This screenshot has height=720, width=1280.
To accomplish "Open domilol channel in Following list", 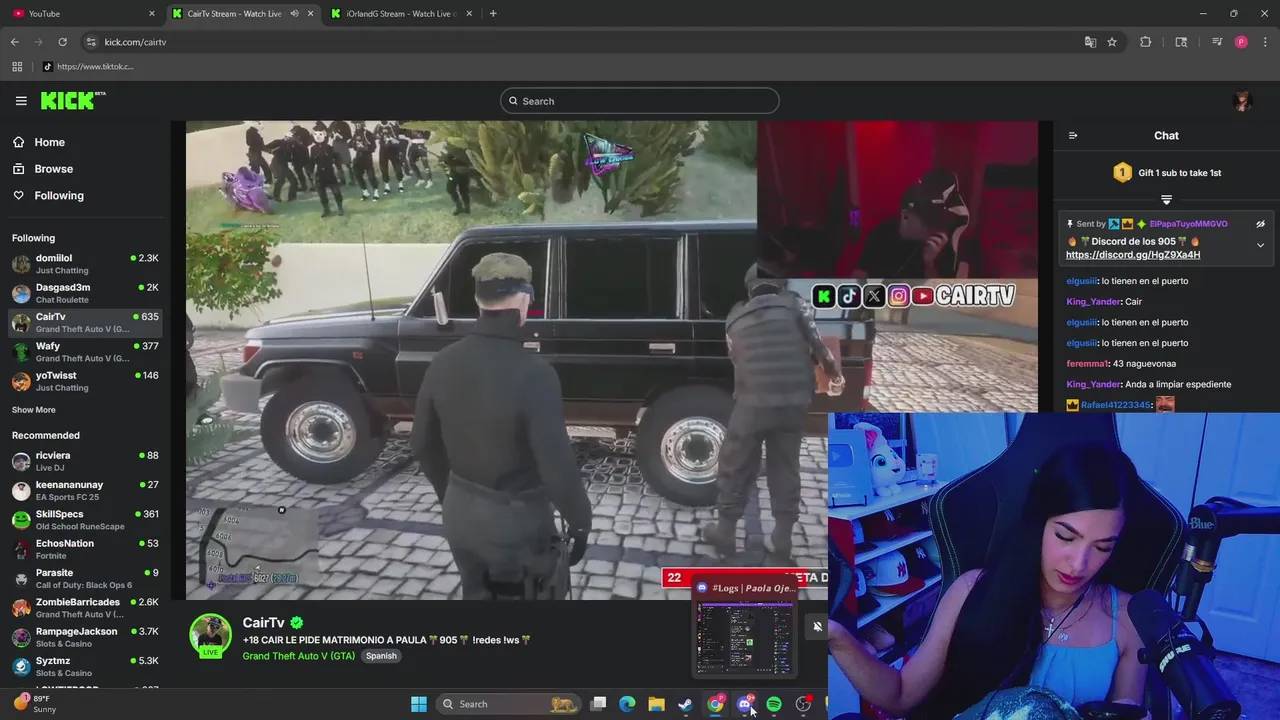I will [85, 264].
